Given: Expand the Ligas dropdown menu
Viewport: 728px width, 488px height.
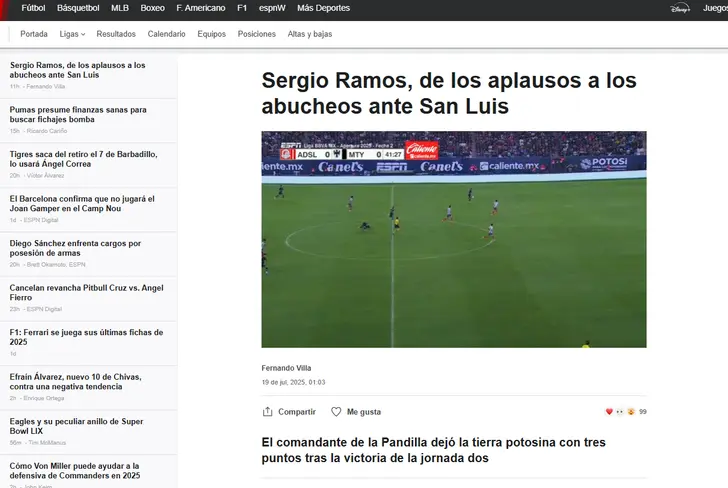Looking at the screenshot, I should tap(72, 34).
